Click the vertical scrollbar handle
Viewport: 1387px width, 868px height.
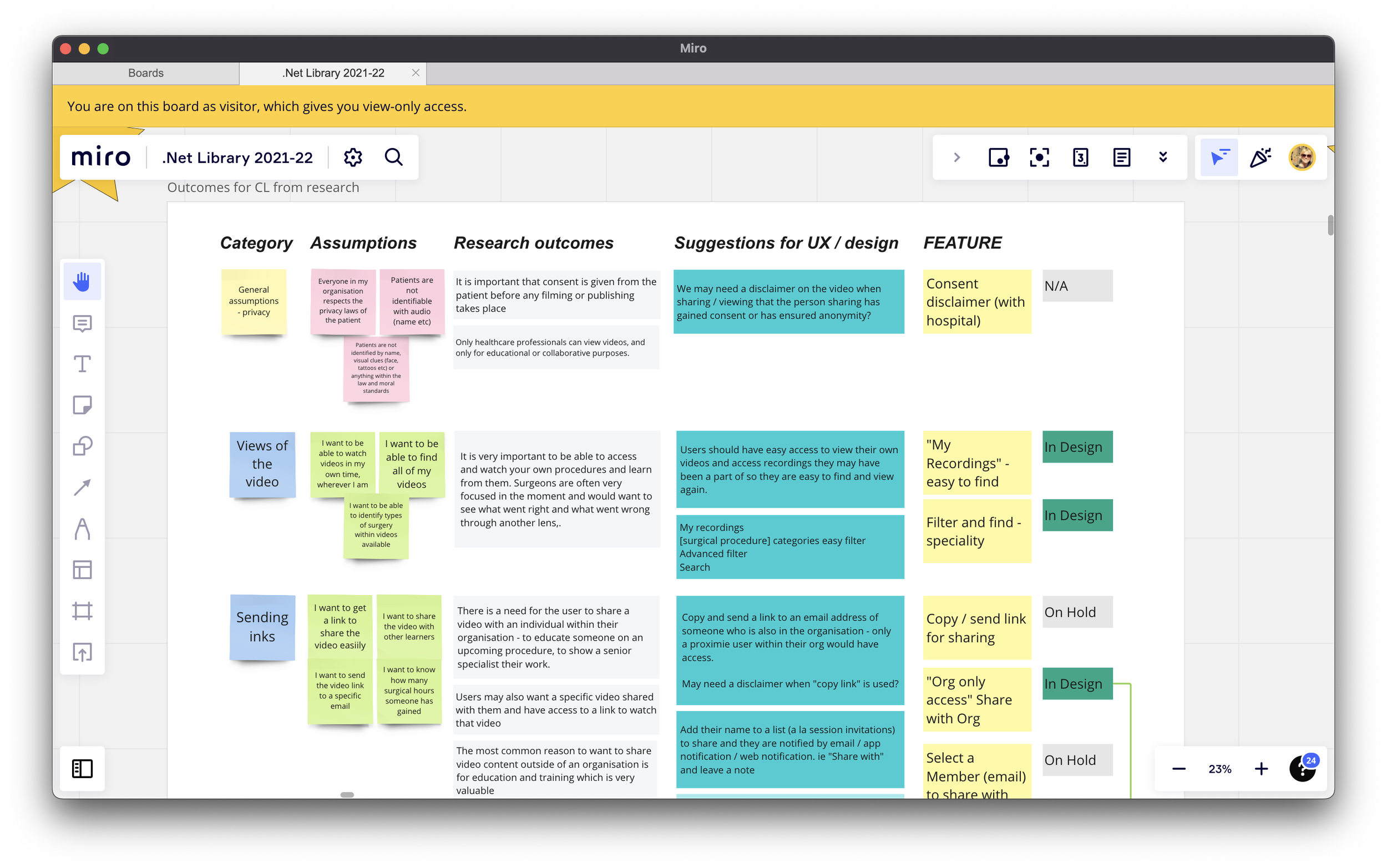[x=1330, y=225]
